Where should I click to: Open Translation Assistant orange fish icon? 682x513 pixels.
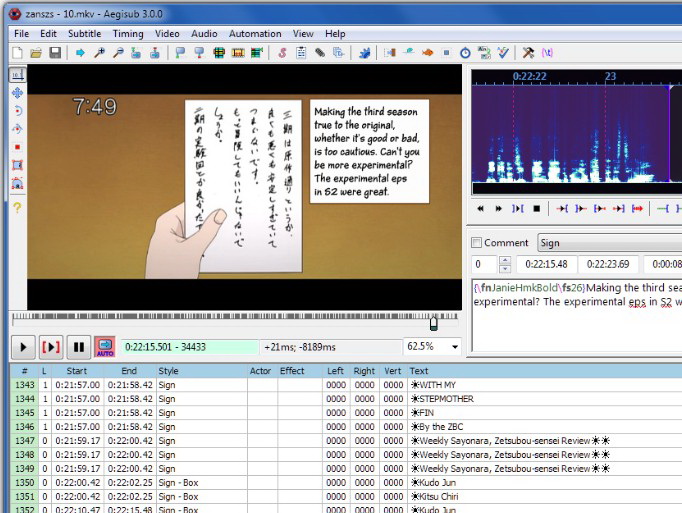(x=428, y=53)
